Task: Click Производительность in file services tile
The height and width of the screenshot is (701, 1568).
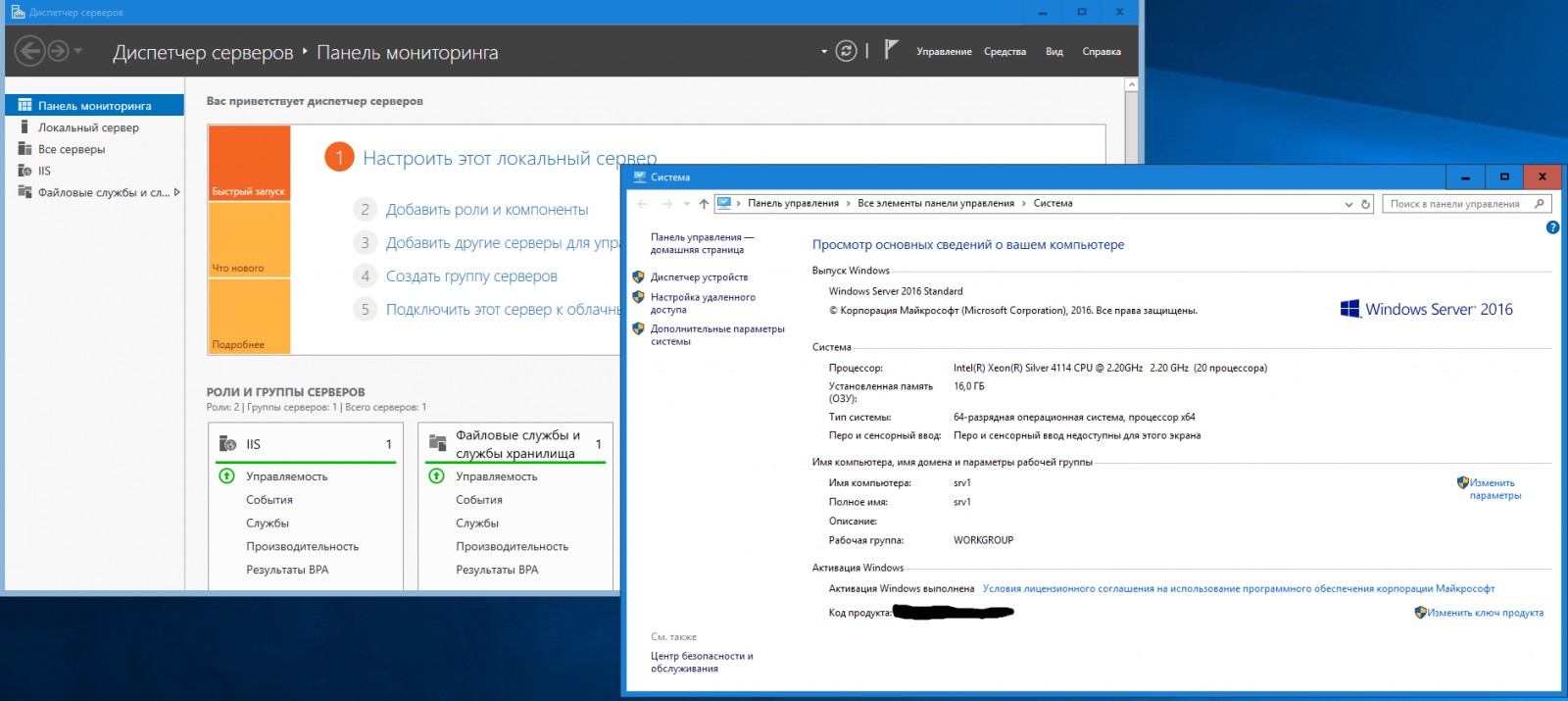Action: tap(512, 547)
